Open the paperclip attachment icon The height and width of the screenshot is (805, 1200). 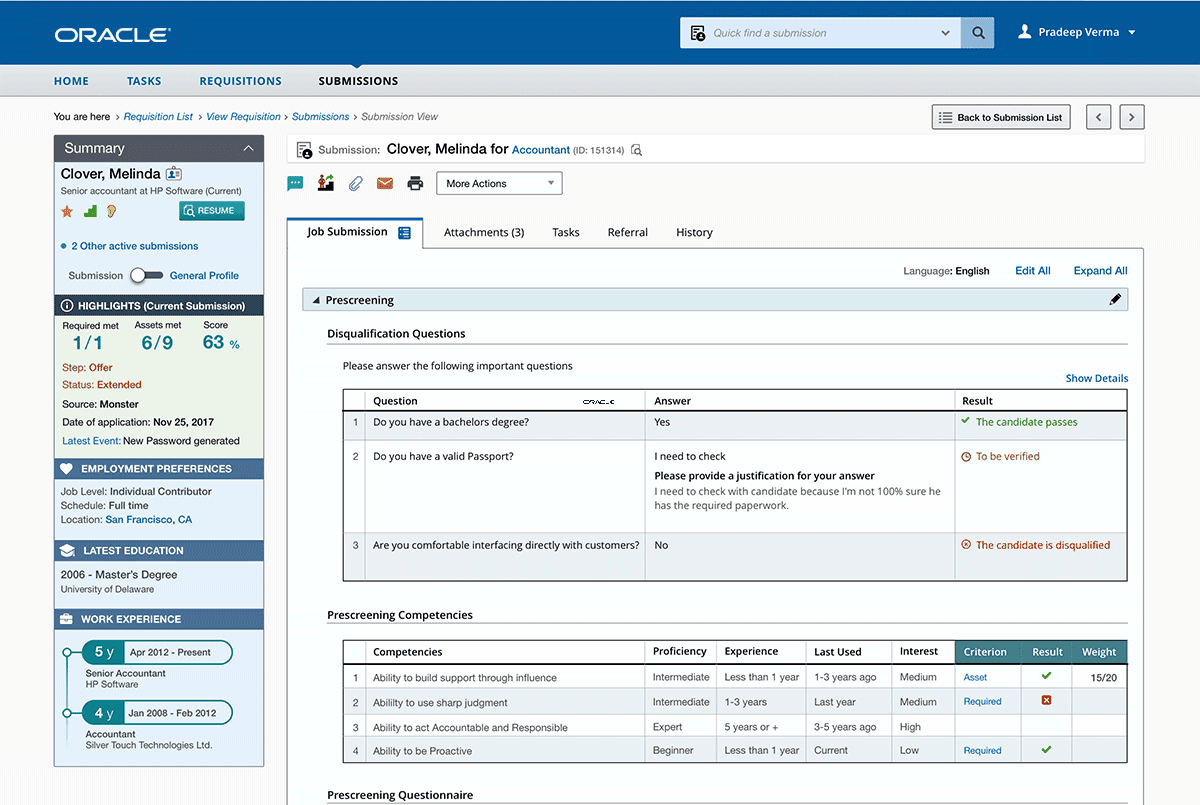coord(355,183)
